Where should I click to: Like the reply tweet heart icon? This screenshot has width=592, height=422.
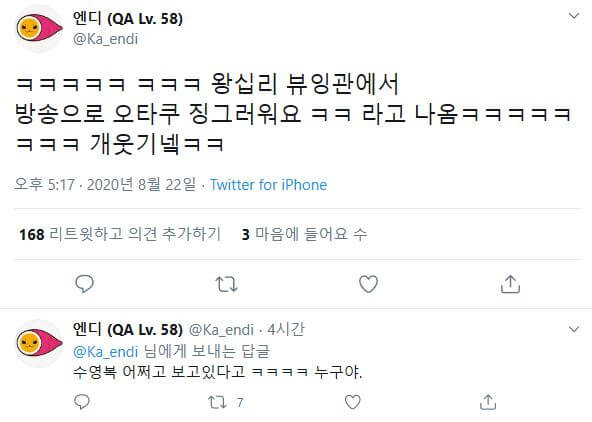352,402
